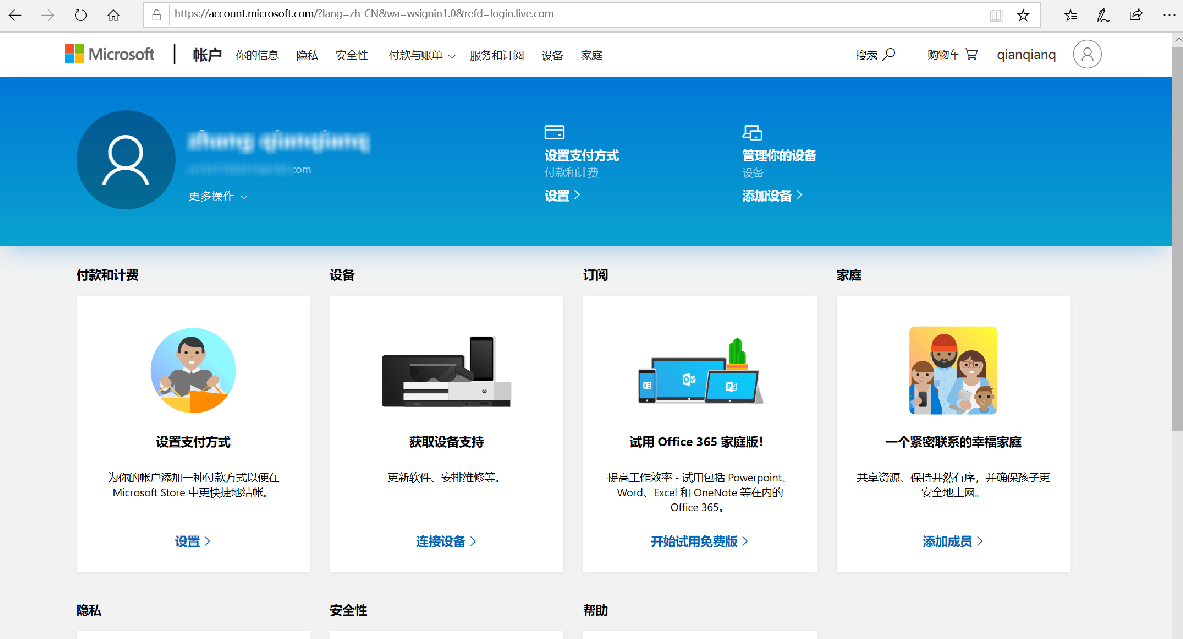Open the favorites hub icon
Viewport: 1183px width, 639px height.
click(1071, 15)
